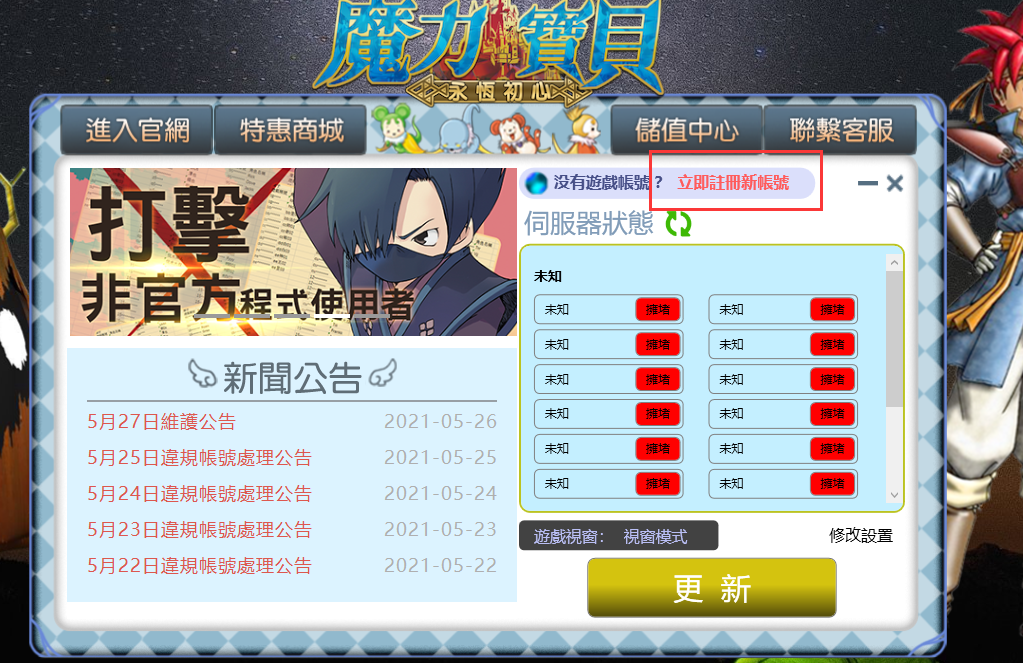Click server list scrollbar up arrow

pyautogui.click(x=894, y=262)
